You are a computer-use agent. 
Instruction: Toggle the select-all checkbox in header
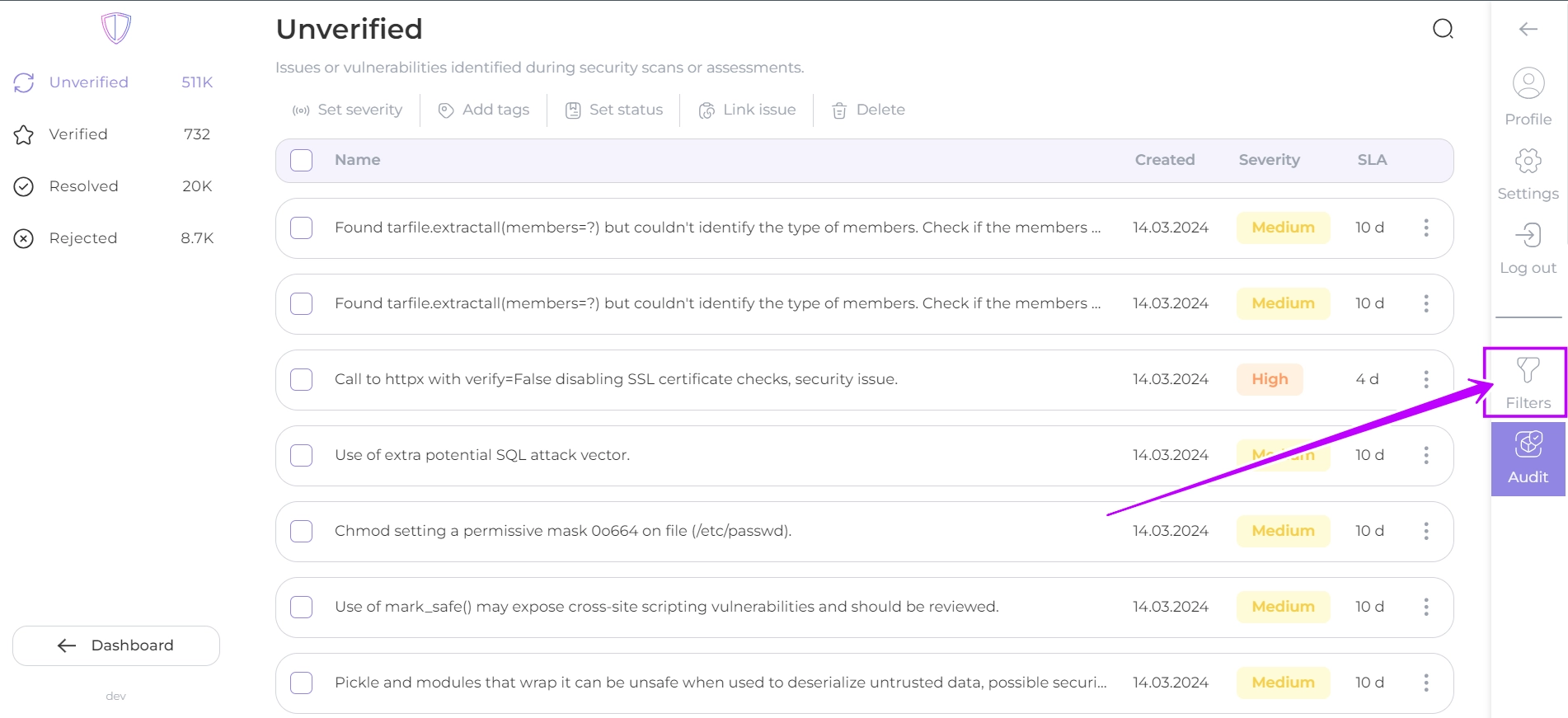[x=302, y=160]
